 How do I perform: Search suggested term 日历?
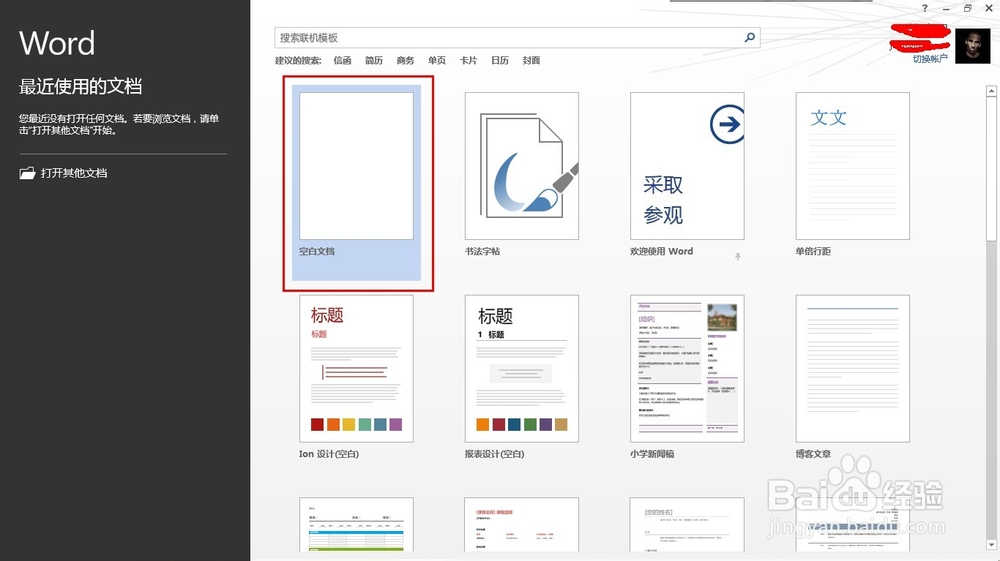[500, 61]
